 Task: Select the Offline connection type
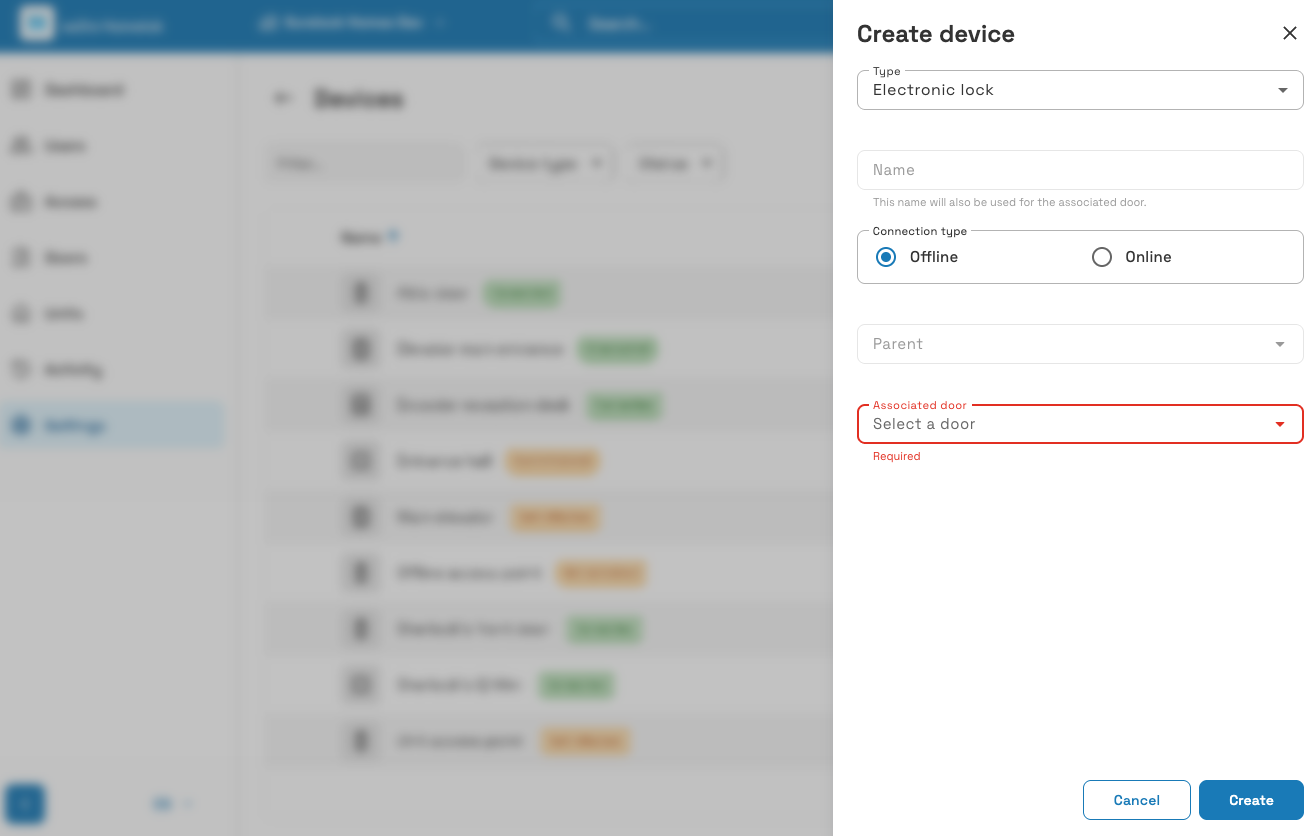click(x=886, y=257)
